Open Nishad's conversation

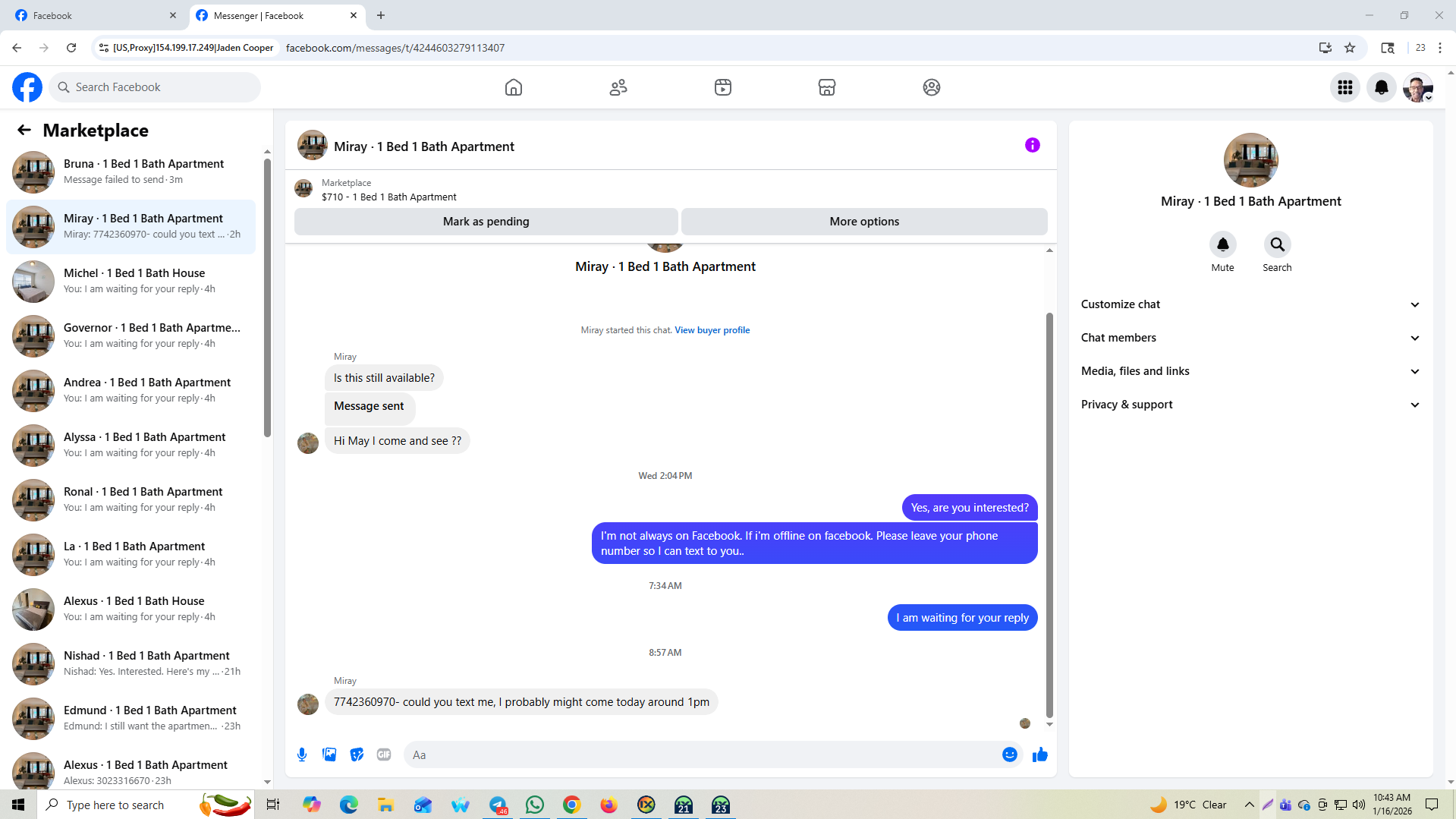click(131, 664)
